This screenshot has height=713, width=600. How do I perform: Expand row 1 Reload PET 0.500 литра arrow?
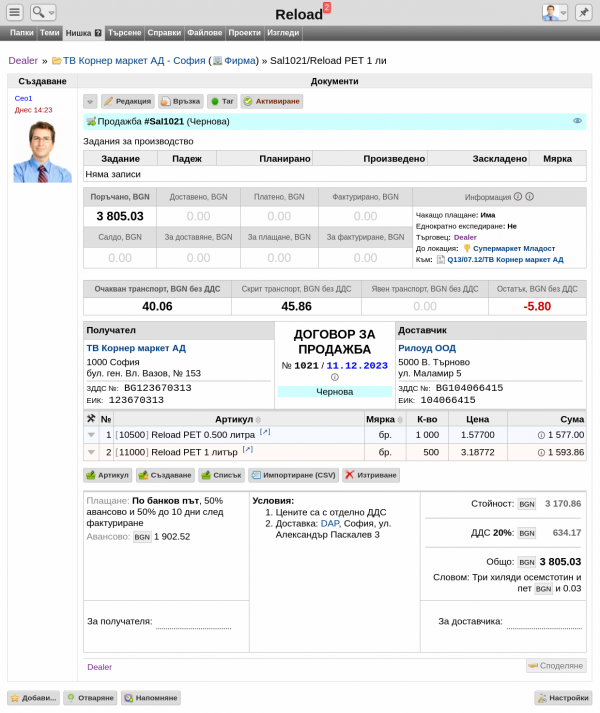[91, 435]
